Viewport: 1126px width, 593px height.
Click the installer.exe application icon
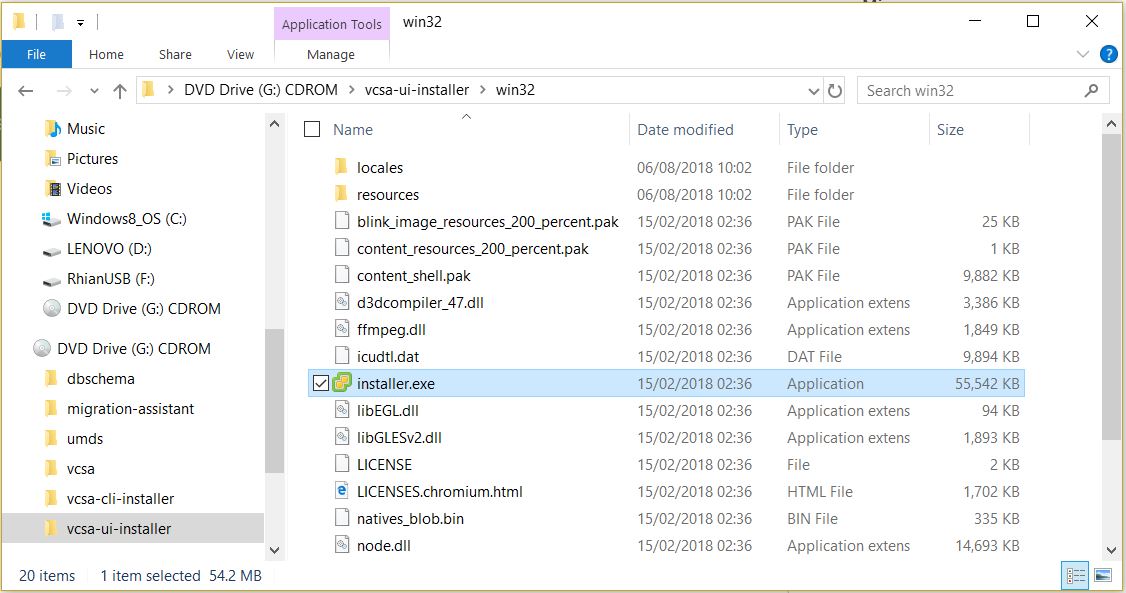[x=343, y=383]
